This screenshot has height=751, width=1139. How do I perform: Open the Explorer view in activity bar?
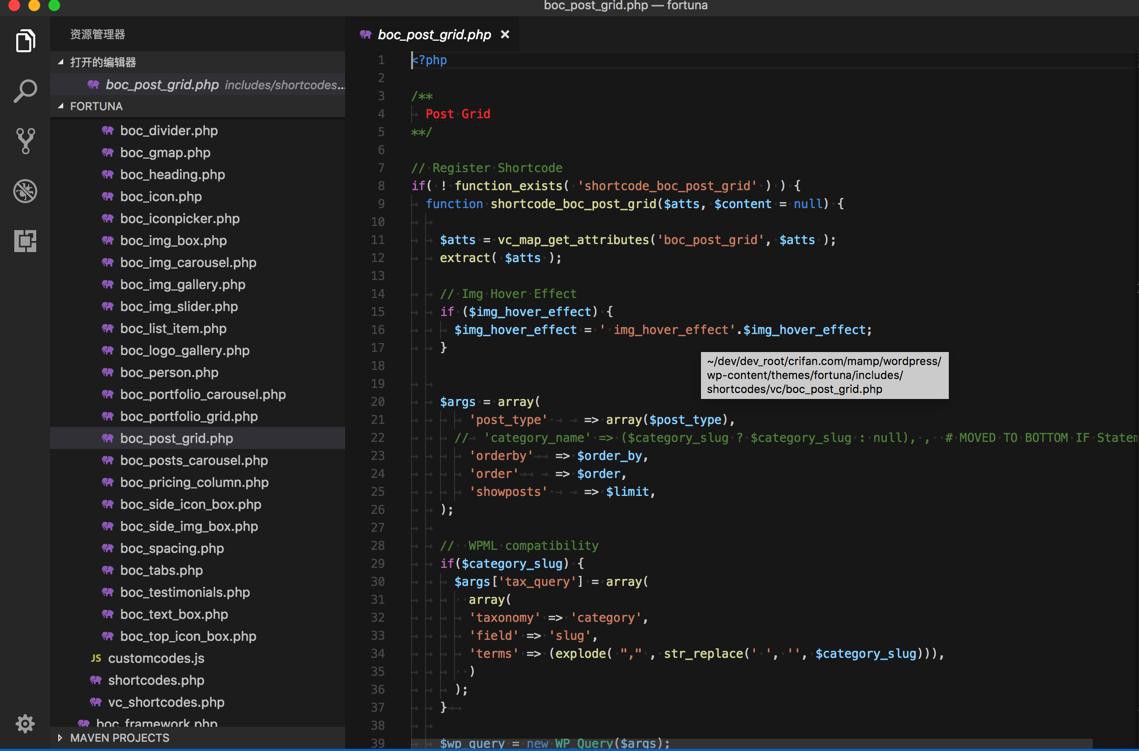(25, 41)
